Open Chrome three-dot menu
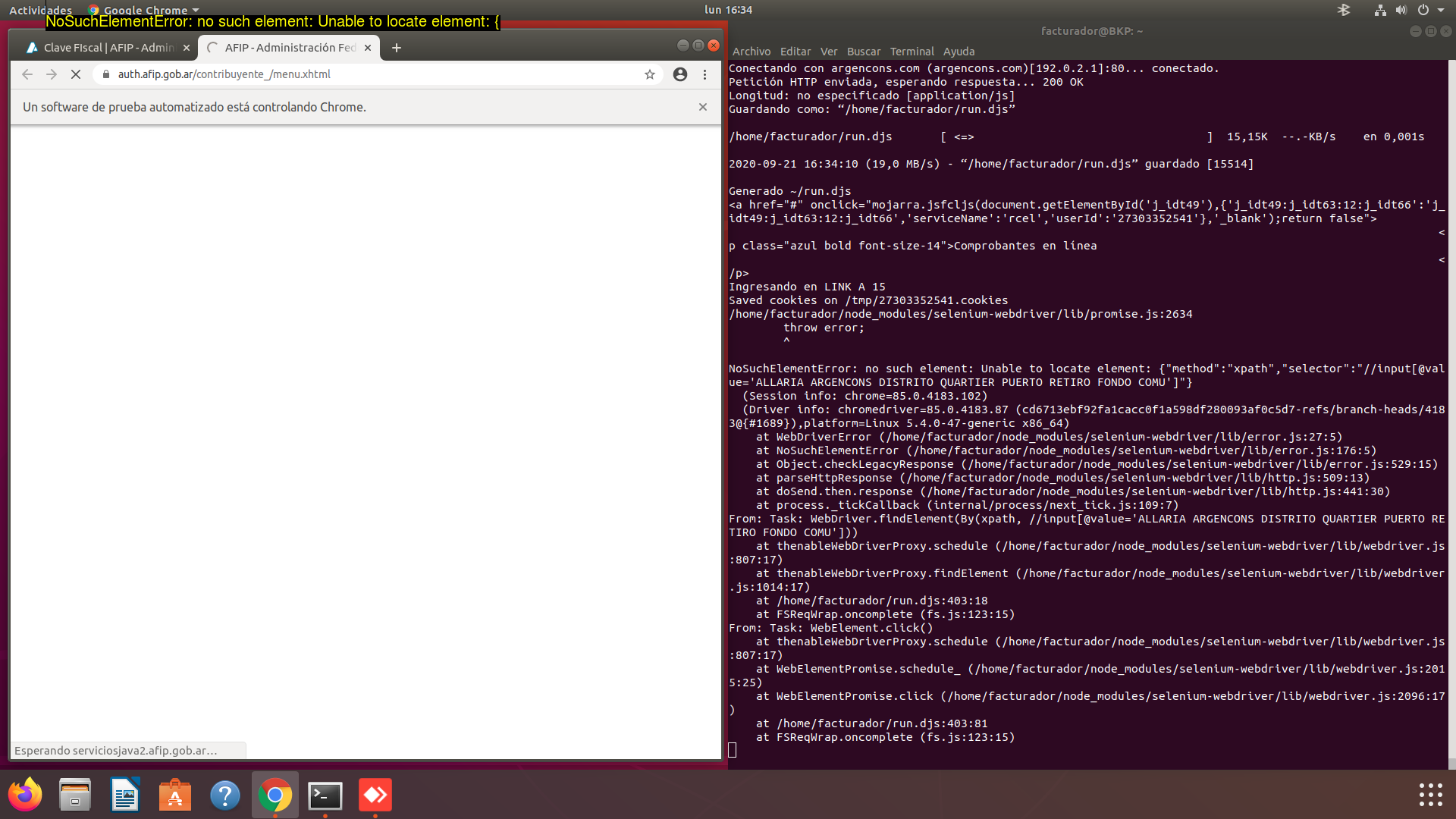 tap(705, 74)
